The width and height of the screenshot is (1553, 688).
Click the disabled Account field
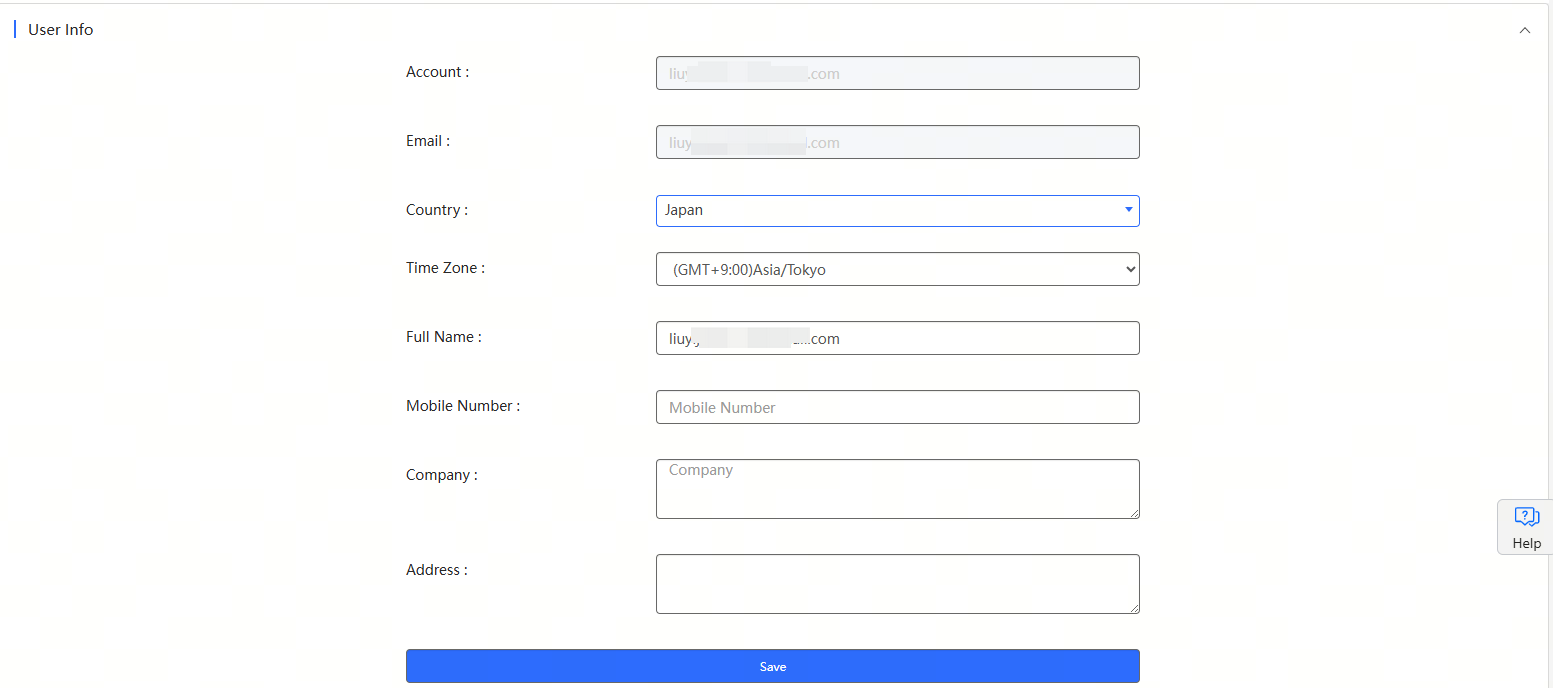(x=897, y=73)
